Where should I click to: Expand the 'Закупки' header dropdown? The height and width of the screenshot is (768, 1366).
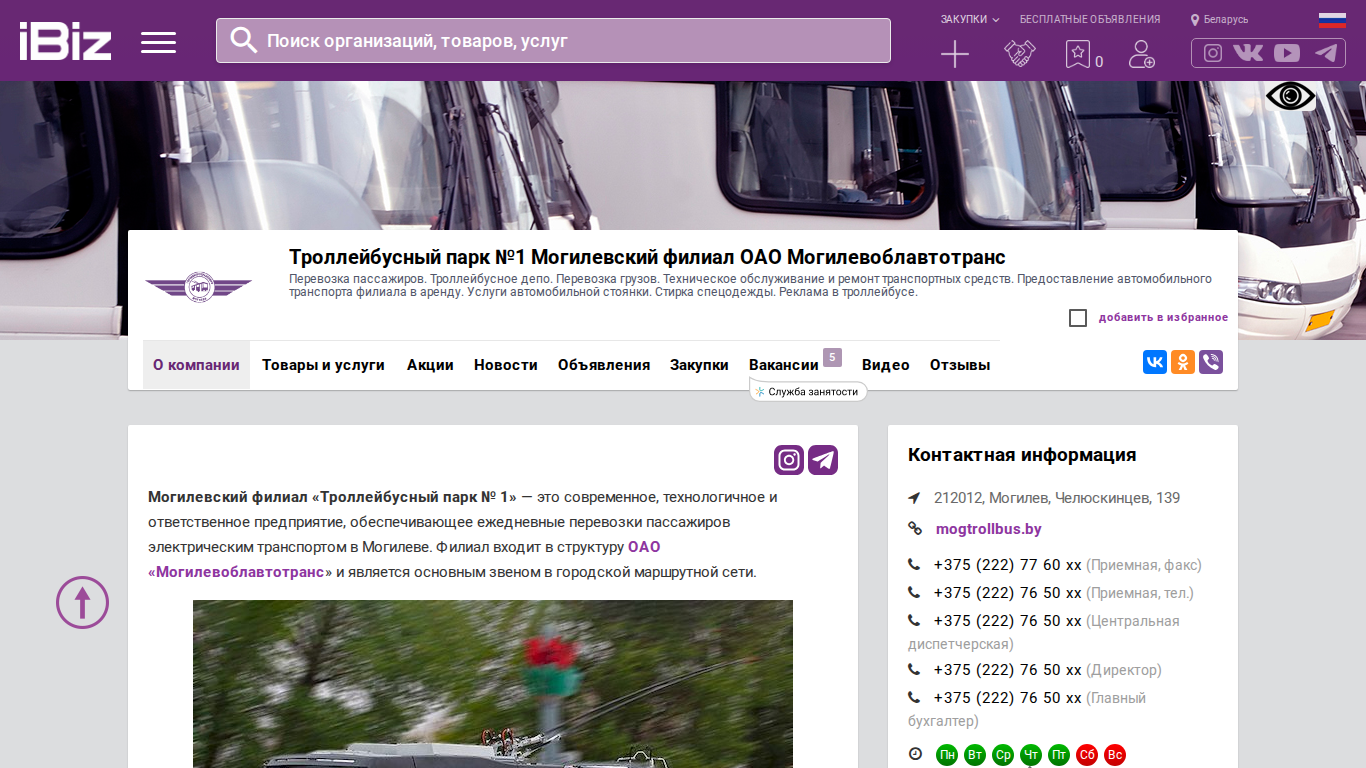[970, 19]
